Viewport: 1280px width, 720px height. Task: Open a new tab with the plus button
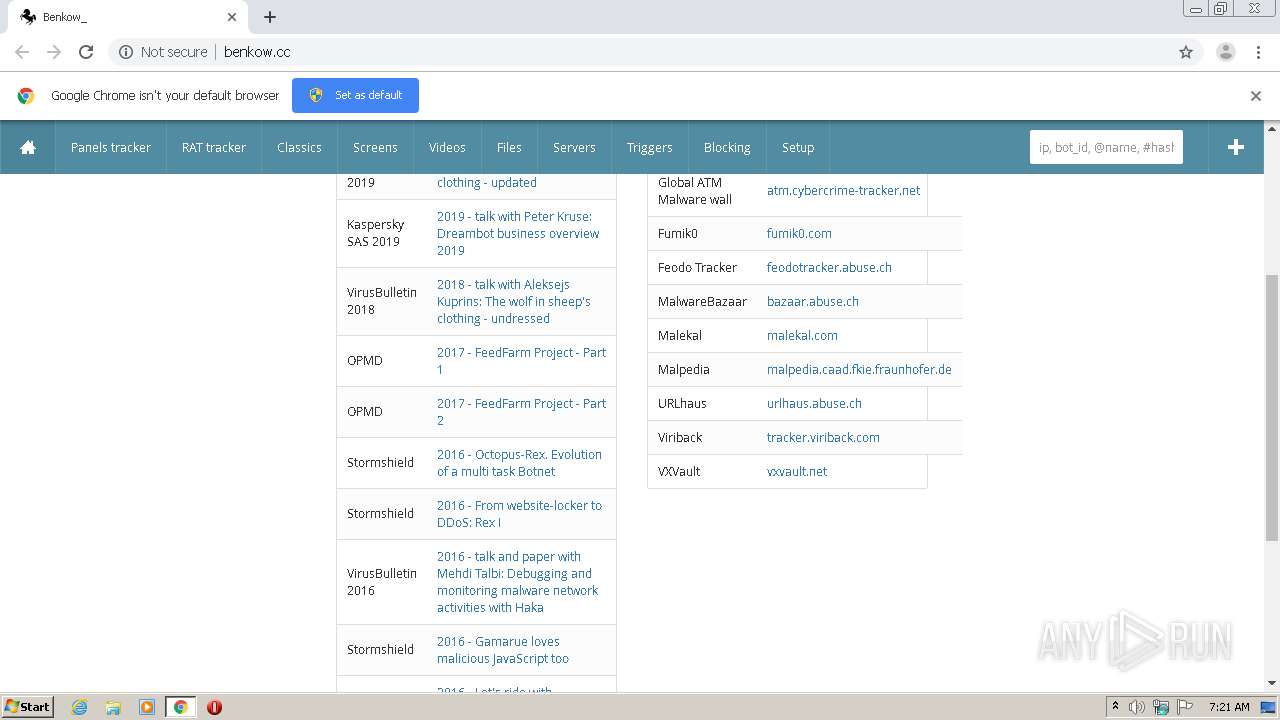point(270,17)
